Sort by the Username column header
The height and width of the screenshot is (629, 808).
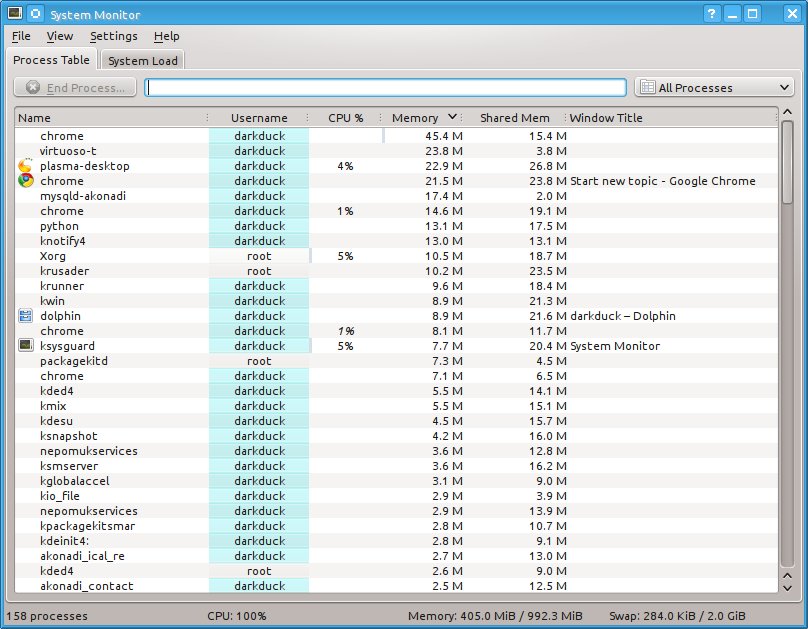point(258,118)
